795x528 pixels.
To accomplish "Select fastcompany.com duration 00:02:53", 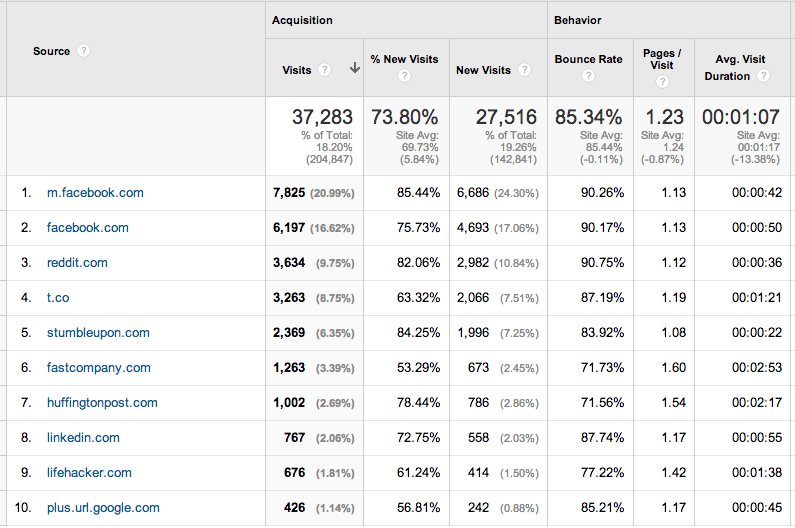I will pos(757,368).
